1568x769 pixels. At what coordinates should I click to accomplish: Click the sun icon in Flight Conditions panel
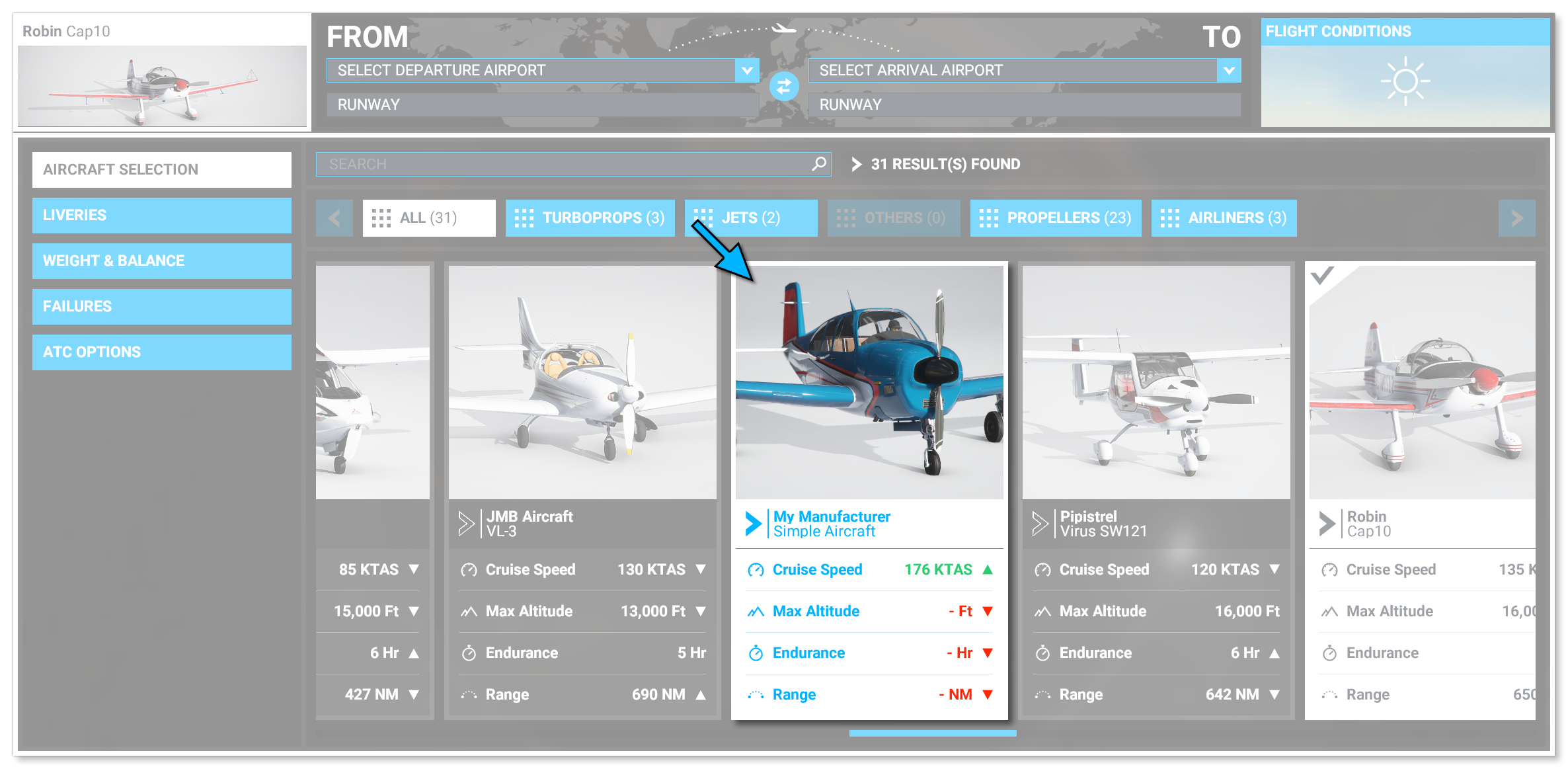click(1405, 81)
